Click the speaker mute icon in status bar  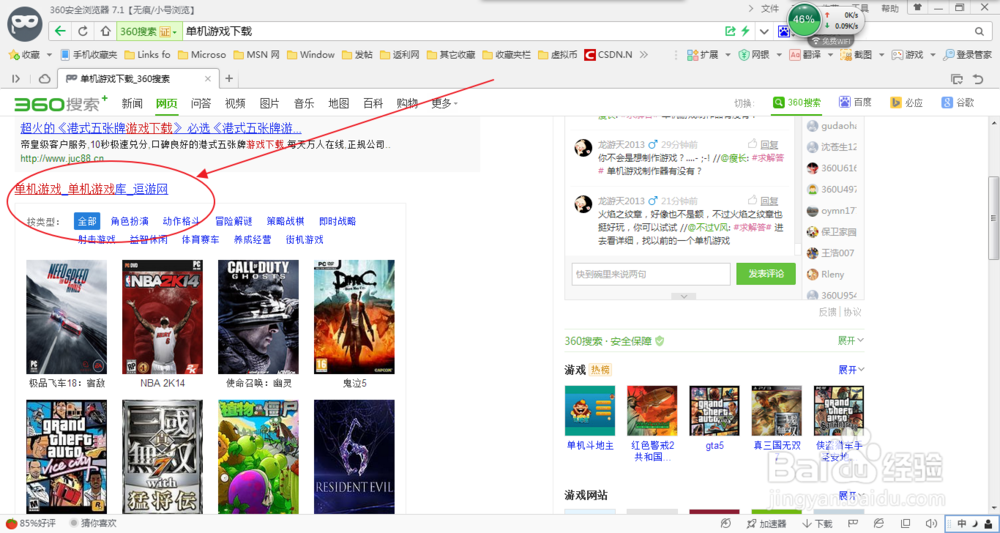click(x=930, y=523)
